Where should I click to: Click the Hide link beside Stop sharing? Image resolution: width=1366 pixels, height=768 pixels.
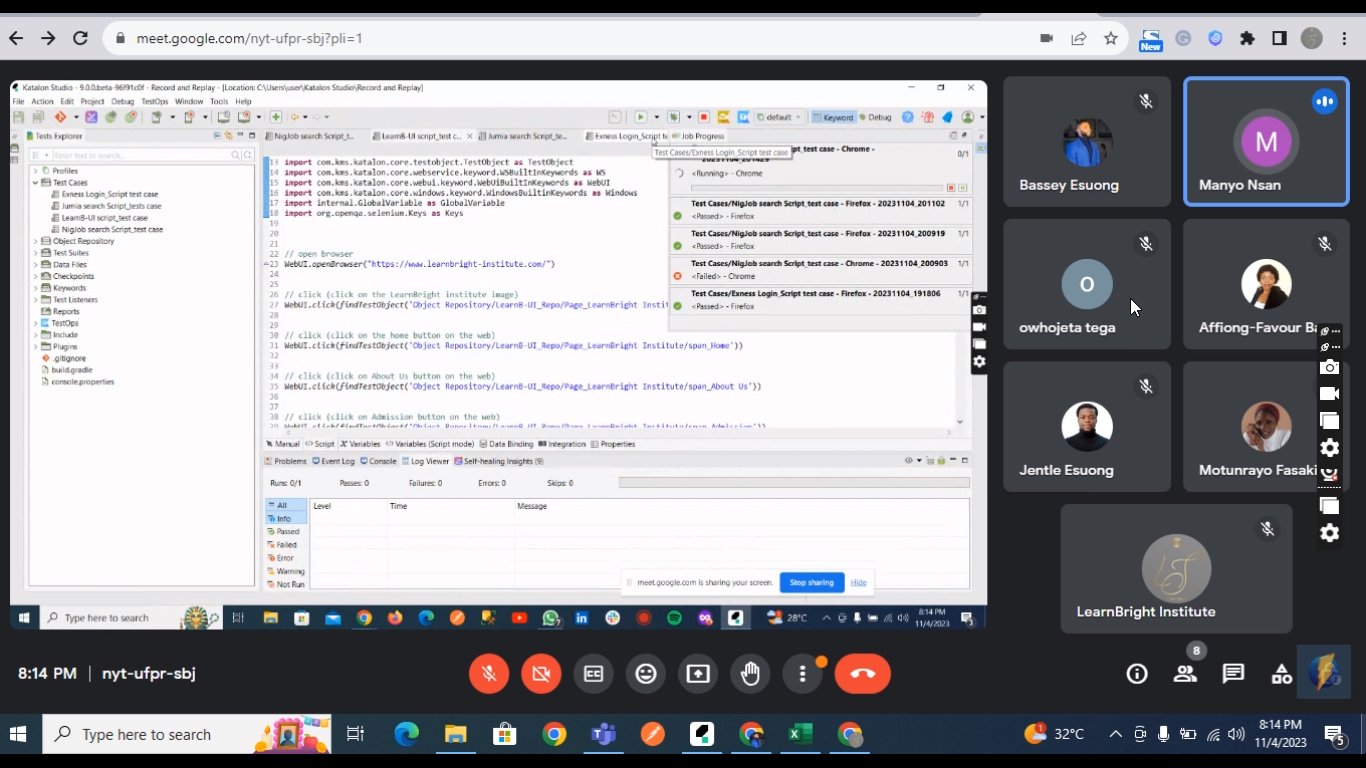coord(858,582)
